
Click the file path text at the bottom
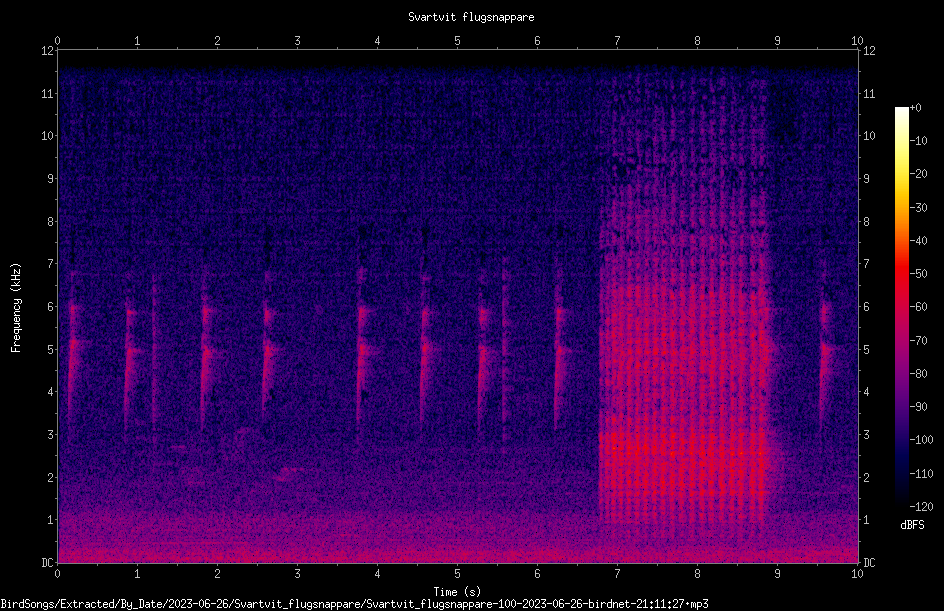tap(355, 604)
